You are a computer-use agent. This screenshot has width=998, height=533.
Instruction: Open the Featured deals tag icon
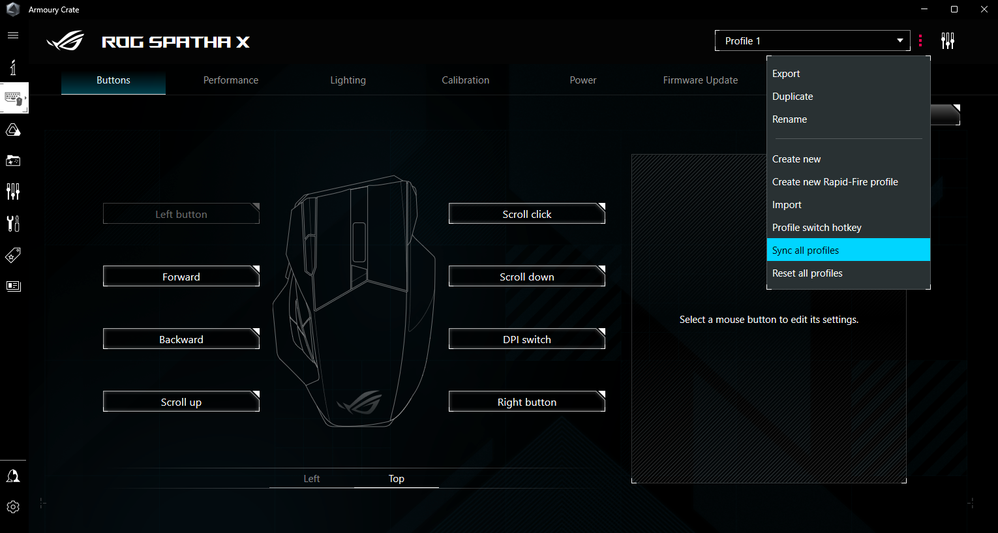coord(13,255)
